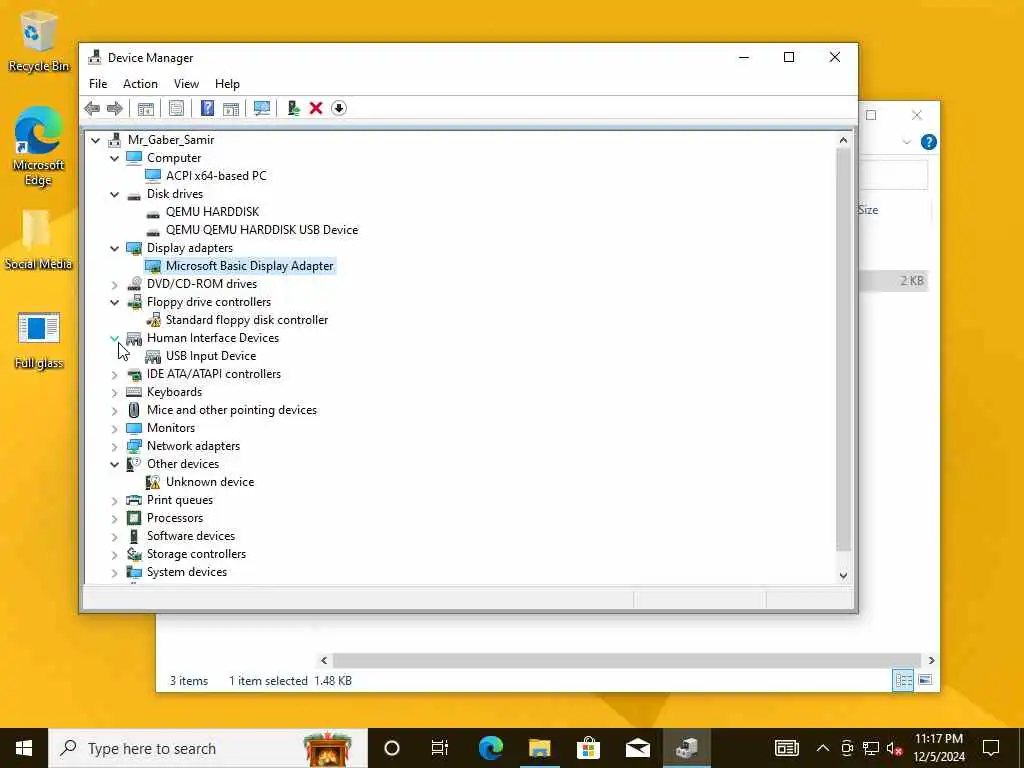1024x768 pixels.
Task: Collapse the Display adapters category
Action: 114,248
